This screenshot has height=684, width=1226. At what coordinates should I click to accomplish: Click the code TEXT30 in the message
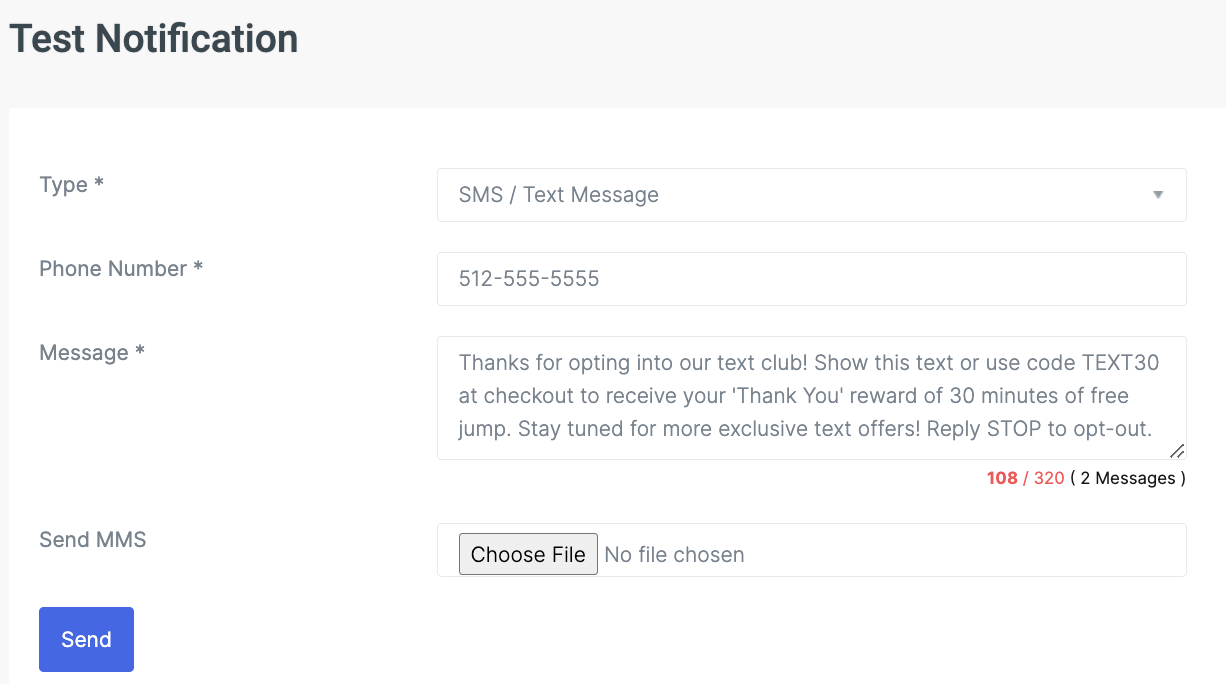coord(1120,362)
